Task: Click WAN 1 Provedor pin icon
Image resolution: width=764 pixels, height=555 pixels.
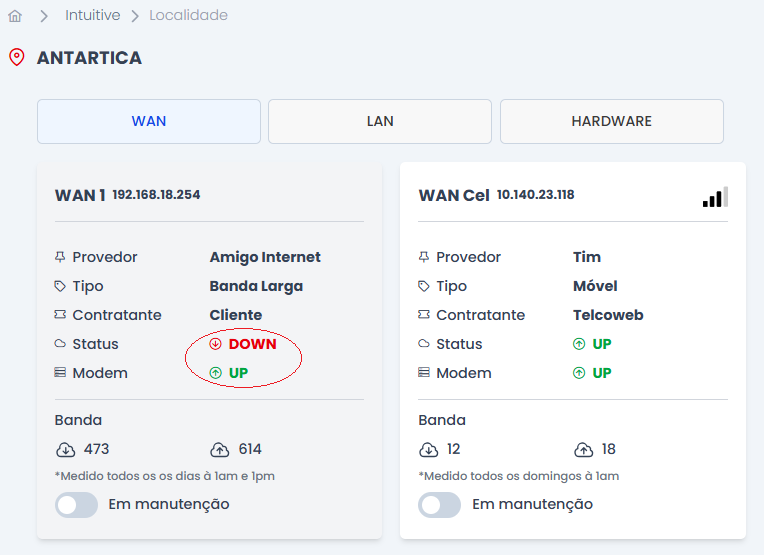Action: pyautogui.click(x=60, y=257)
